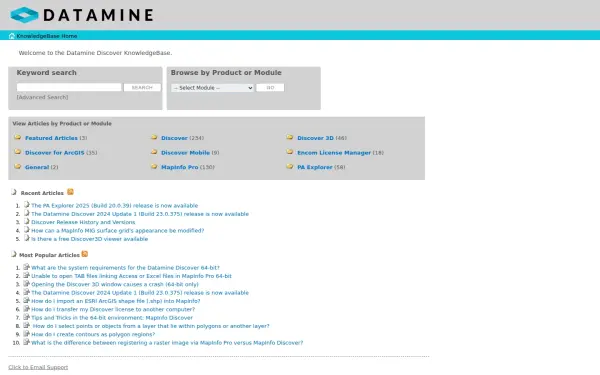Click document icon beside Tips and Tricks article
The height and width of the screenshot is (375, 600).
[x=26, y=317]
